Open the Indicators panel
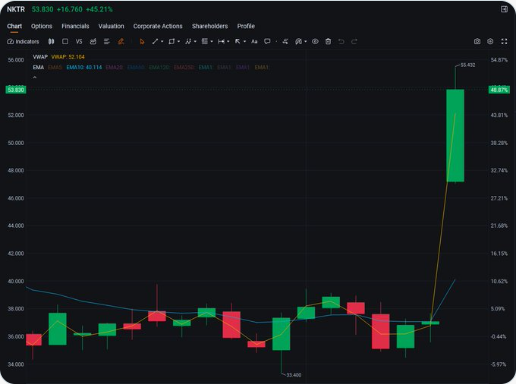The image size is (516, 384). 23,41
